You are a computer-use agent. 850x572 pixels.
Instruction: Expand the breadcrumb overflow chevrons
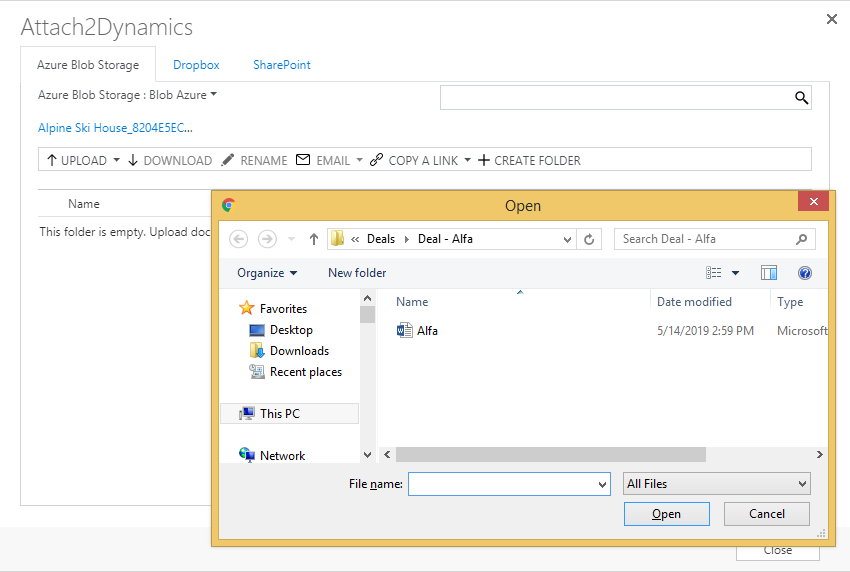[355, 239]
